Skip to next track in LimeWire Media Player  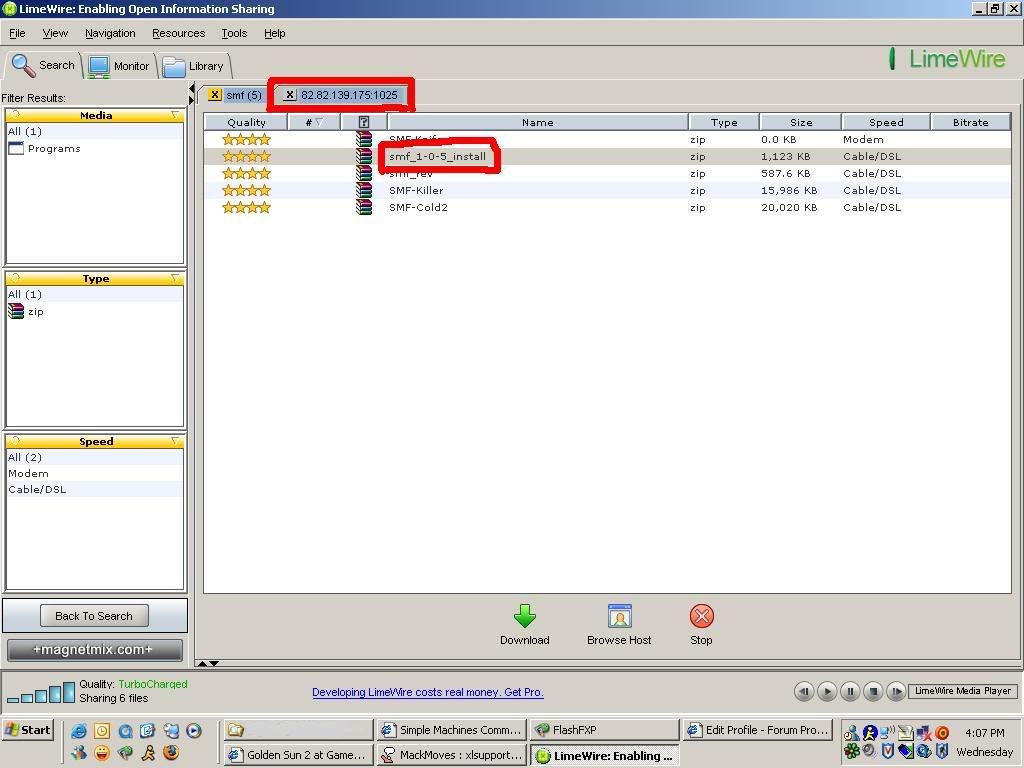pyautogui.click(x=896, y=691)
